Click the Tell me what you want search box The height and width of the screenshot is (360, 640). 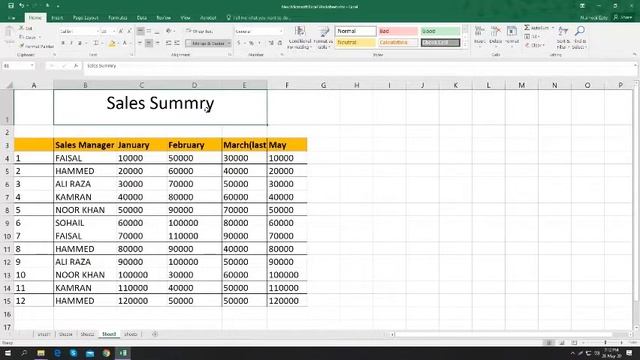[259, 18]
